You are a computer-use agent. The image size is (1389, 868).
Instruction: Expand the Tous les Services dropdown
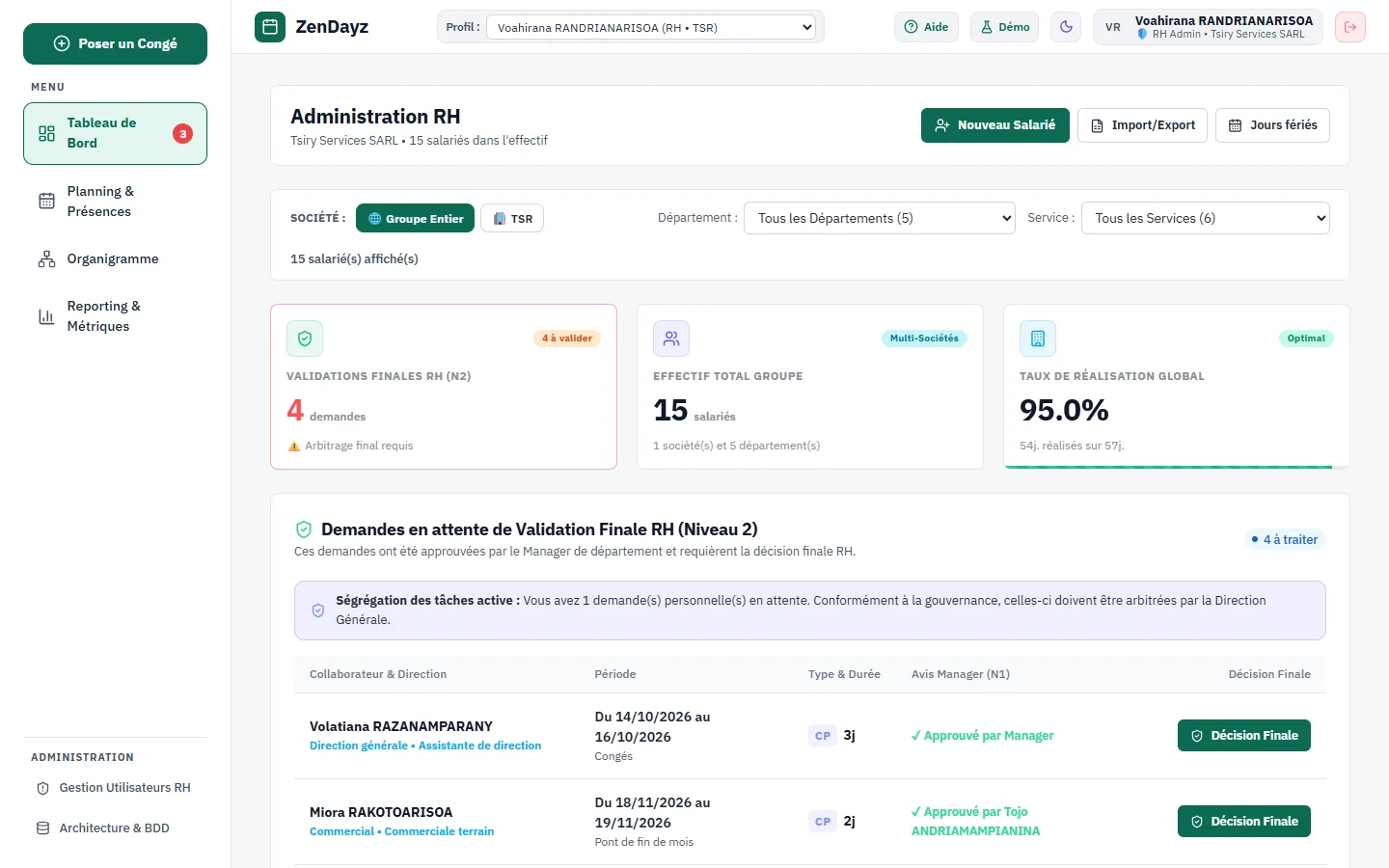pyautogui.click(x=1206, y=218)
